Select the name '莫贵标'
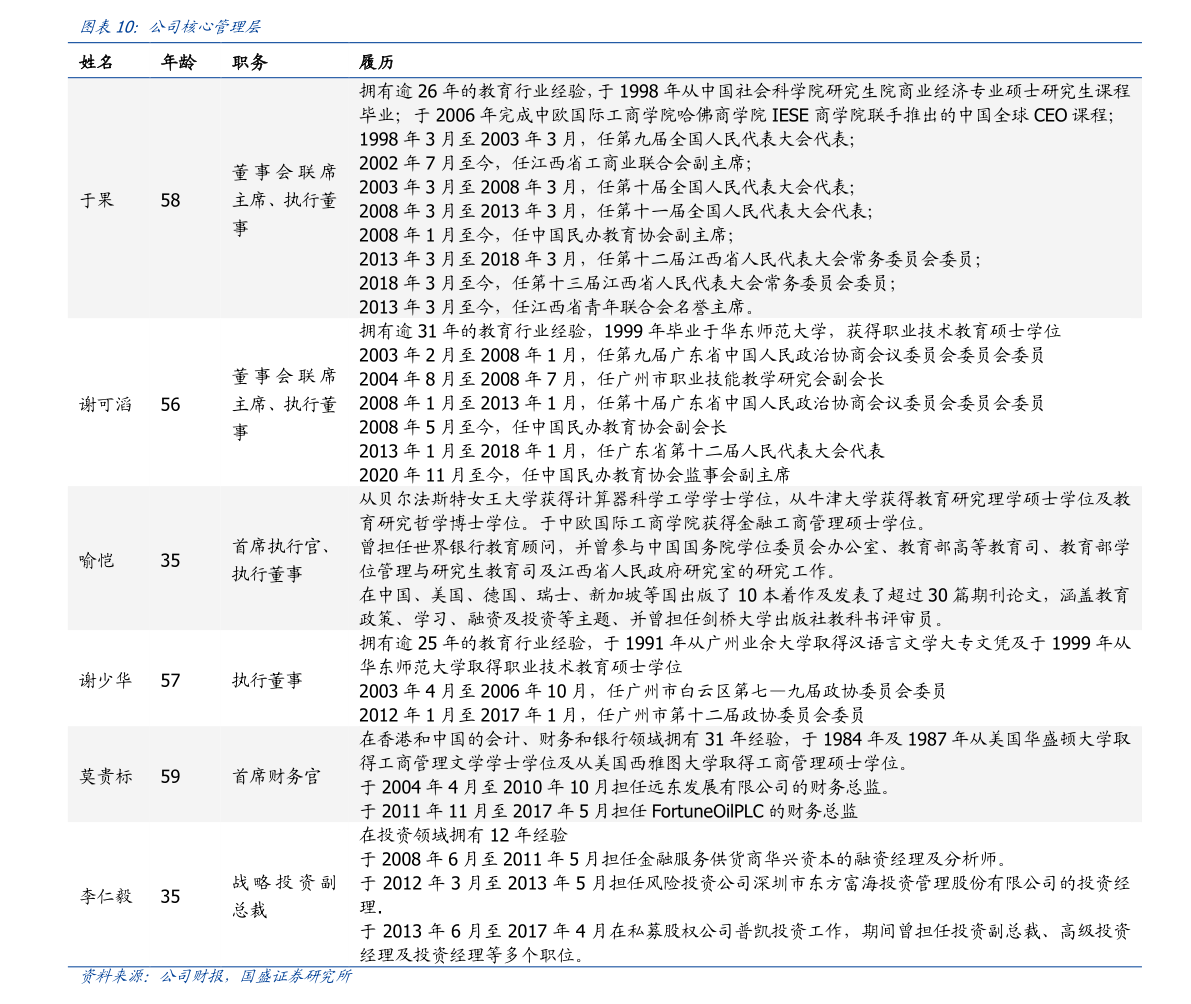The height and width of the screenshot is (1004, 1191). [x=106, y=776]
